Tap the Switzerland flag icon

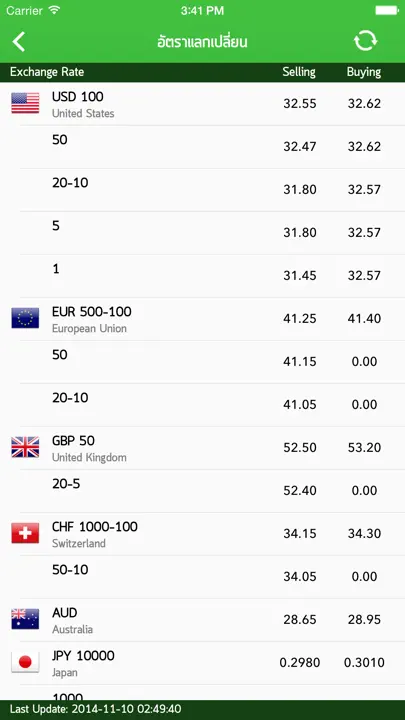[x=25, y=533]
